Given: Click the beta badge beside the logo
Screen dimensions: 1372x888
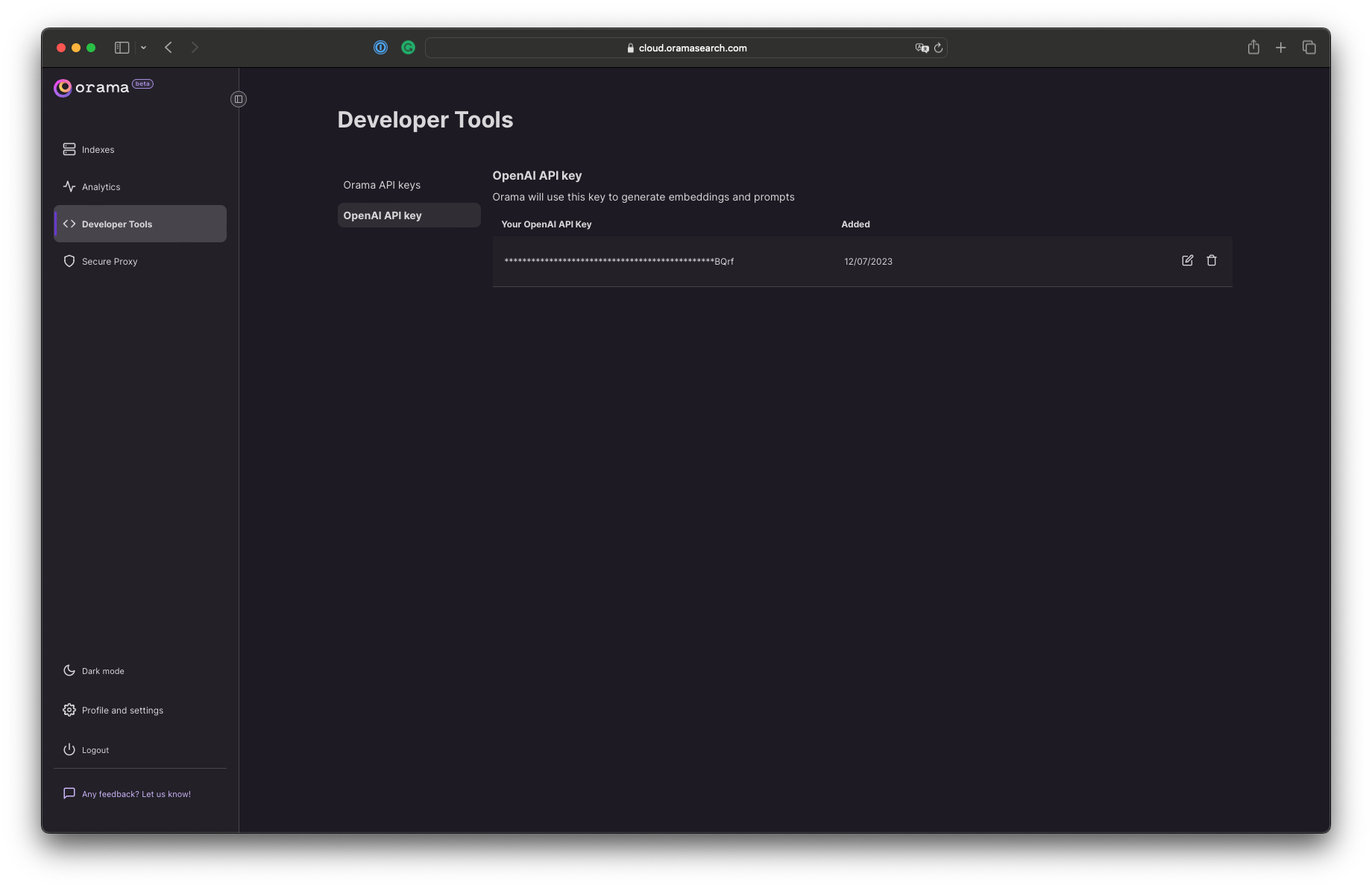Looking at the screenshot, I should [142, 84].
